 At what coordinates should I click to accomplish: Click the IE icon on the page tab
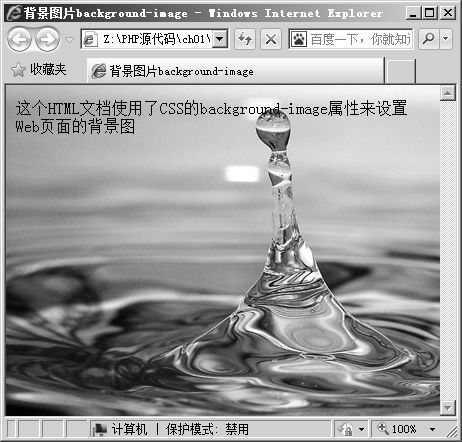(x=99, y=71)
